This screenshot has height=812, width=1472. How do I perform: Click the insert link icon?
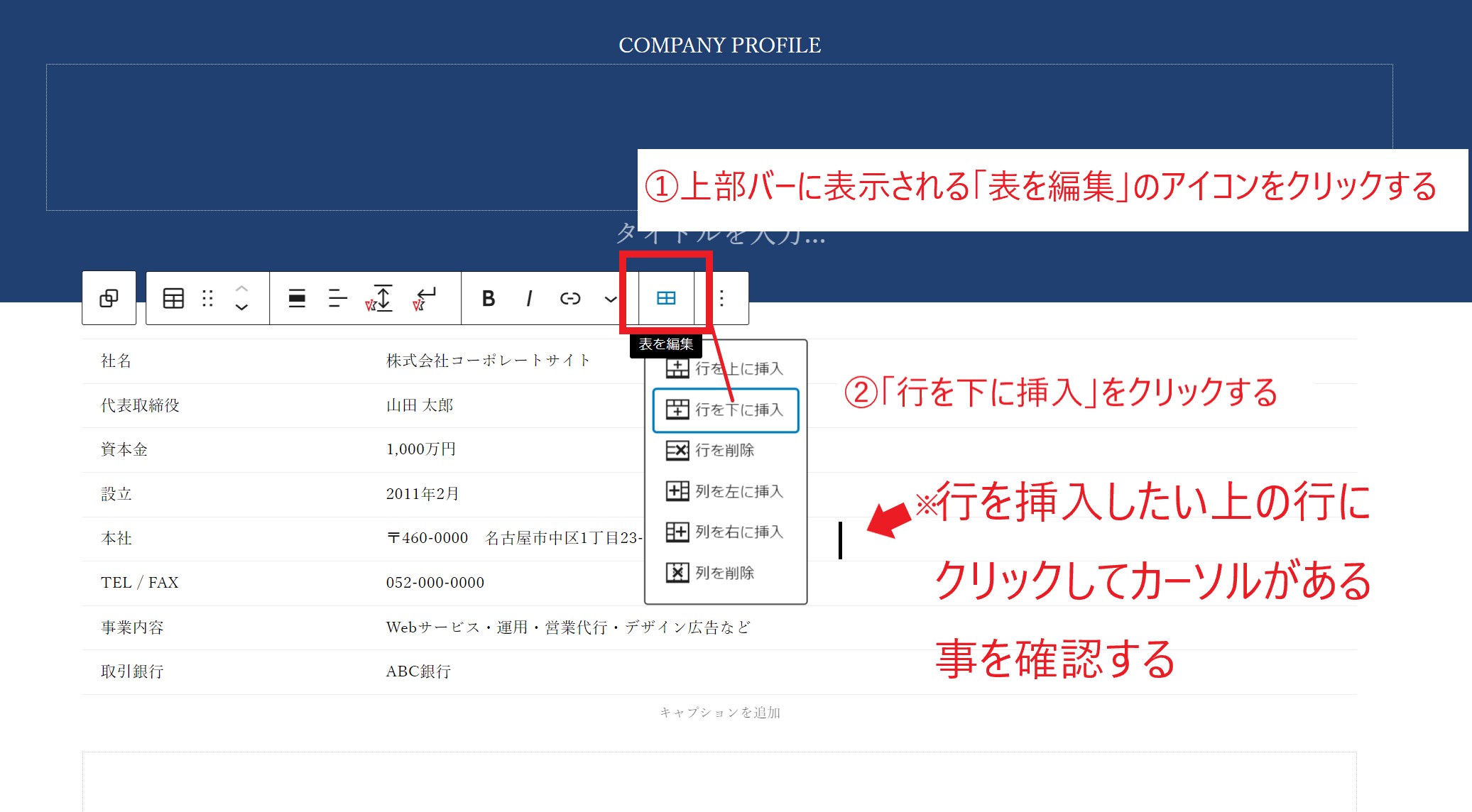click(570, 298)
